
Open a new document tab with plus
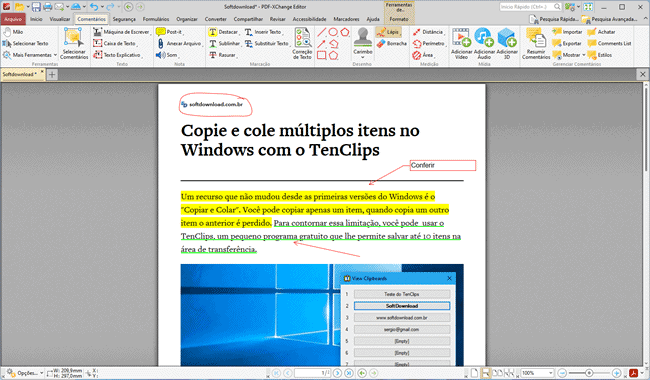coord(52,75)
